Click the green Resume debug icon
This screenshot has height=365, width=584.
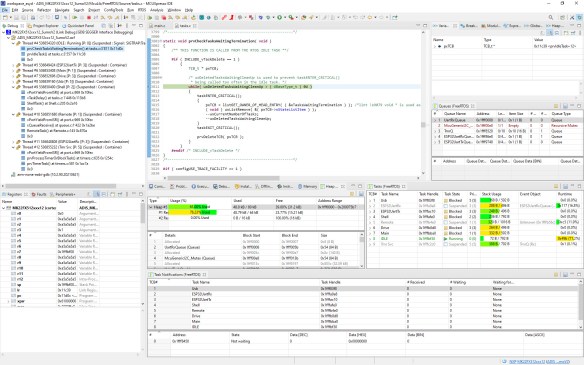pos(74,18)
